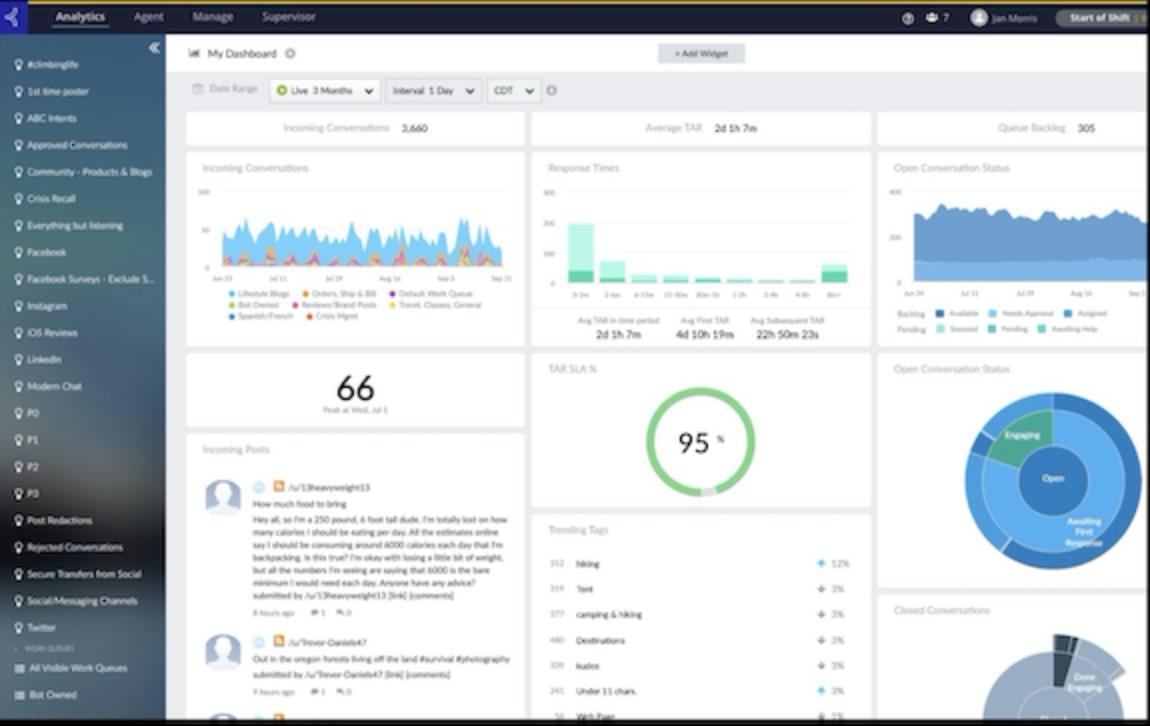Click the avatar of 13heavyweight13 post
1150x726 pixels.
pyautogui.click(x=223, y=497)
